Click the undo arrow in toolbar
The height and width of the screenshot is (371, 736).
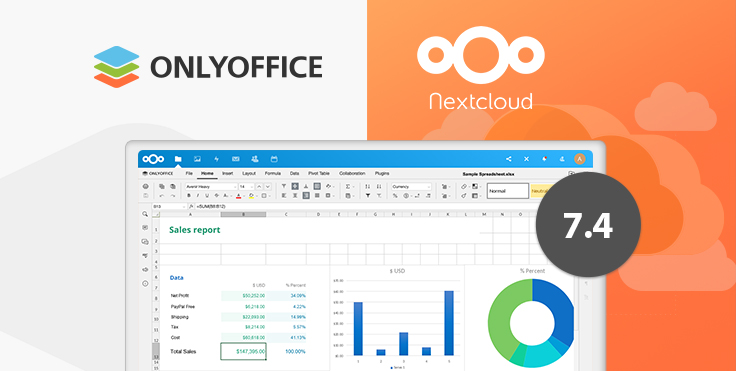(162, 196)
